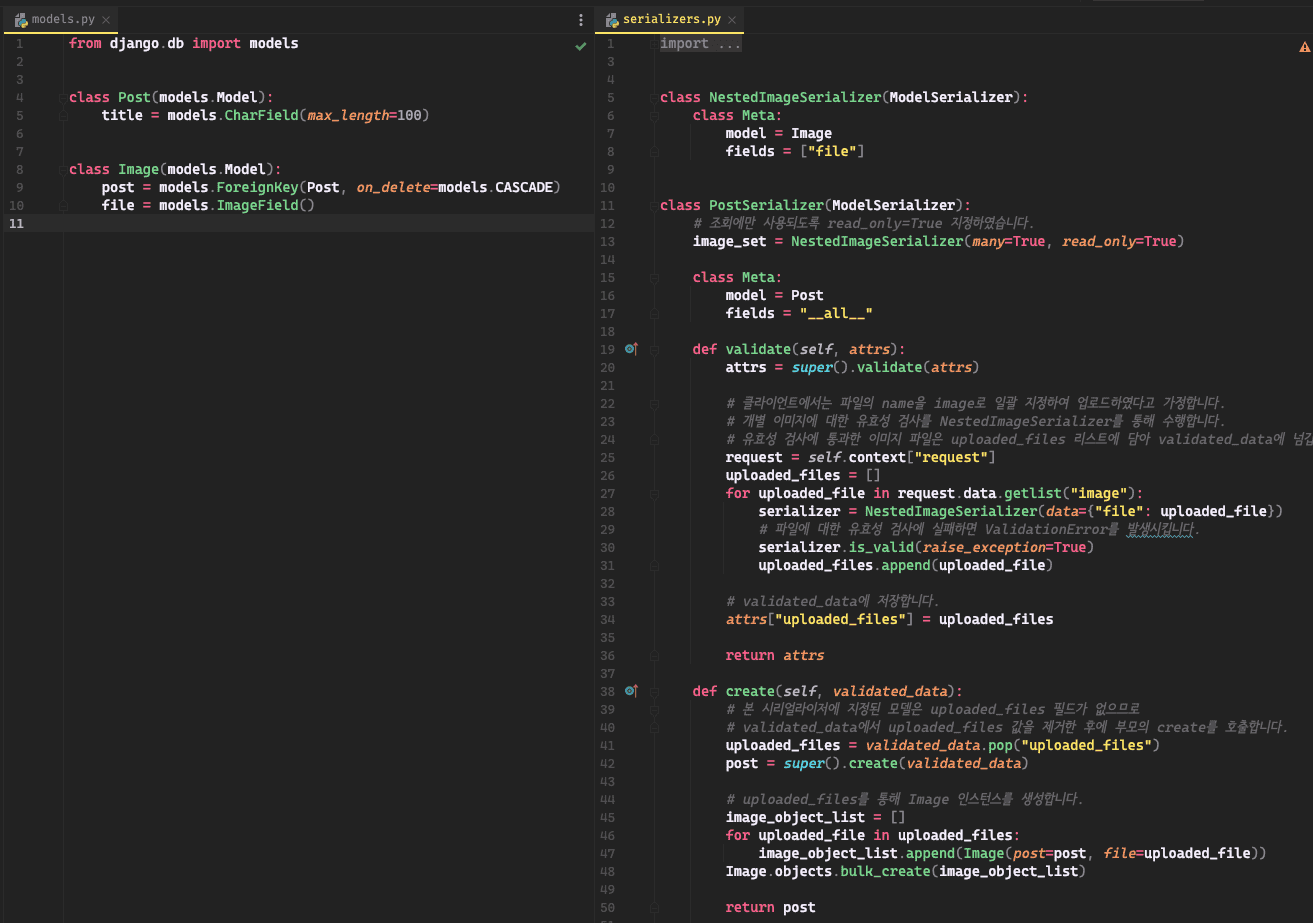Collapse the PostSerializer class fold marker
Image resolution: width=1313 pixels, height=923 pixels.
tap(653, 206)
